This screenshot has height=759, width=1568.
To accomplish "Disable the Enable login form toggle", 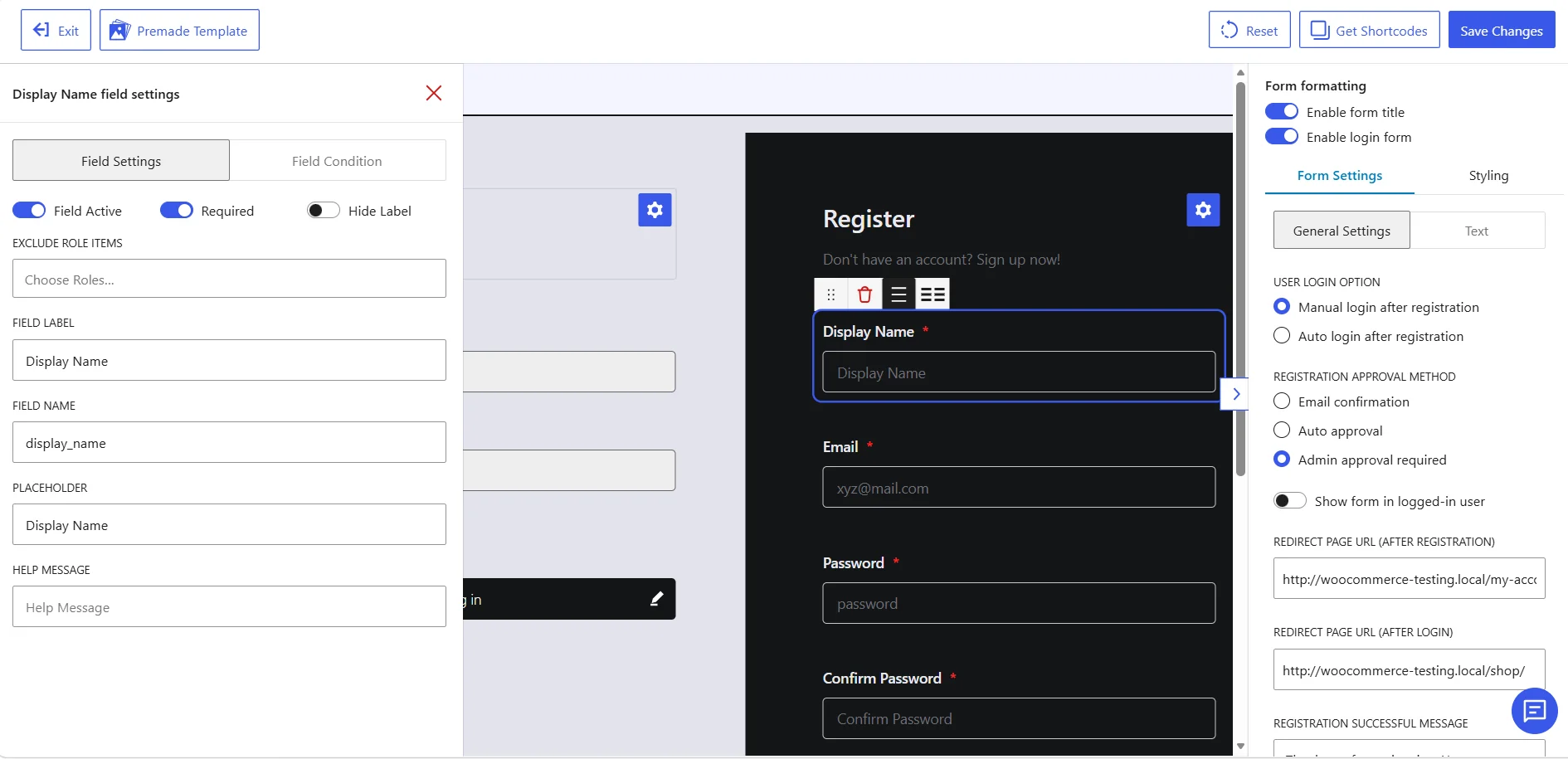I will click(1282, 137).
